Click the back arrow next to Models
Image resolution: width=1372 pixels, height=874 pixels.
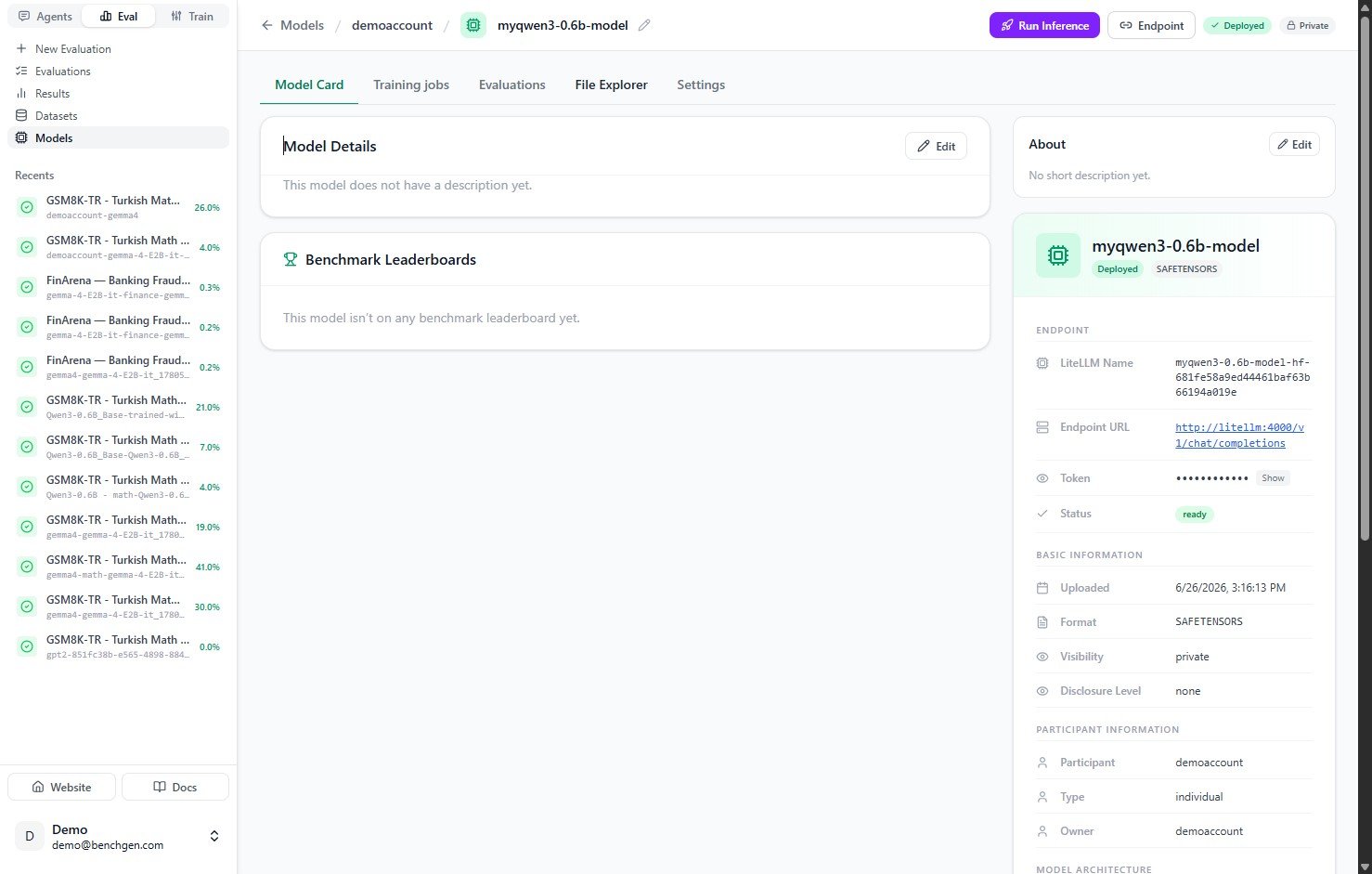coord(267,25)
